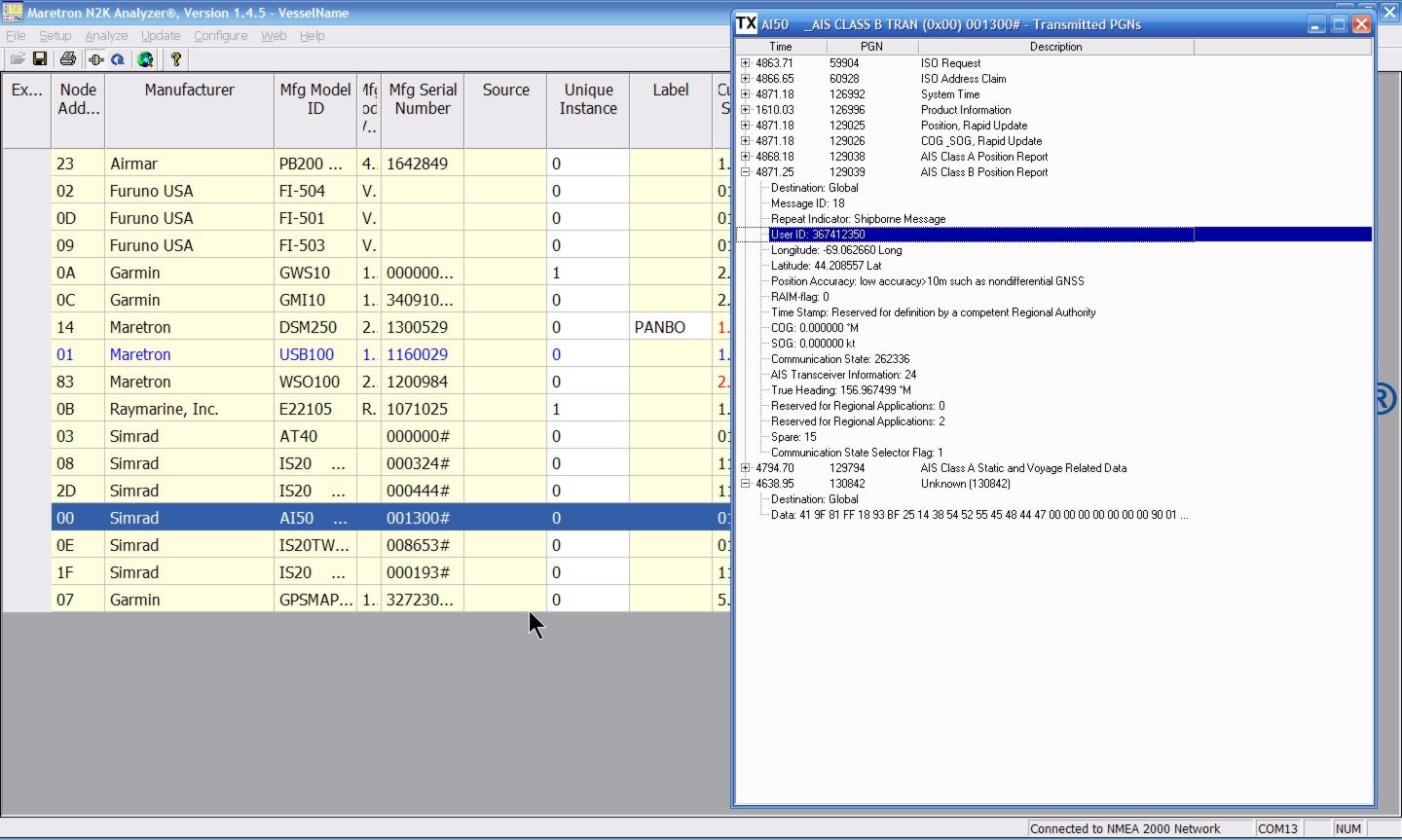Click the Label column header
Image resolution: width=1402 pixels, height=840 pixels.
coord(671,110)
